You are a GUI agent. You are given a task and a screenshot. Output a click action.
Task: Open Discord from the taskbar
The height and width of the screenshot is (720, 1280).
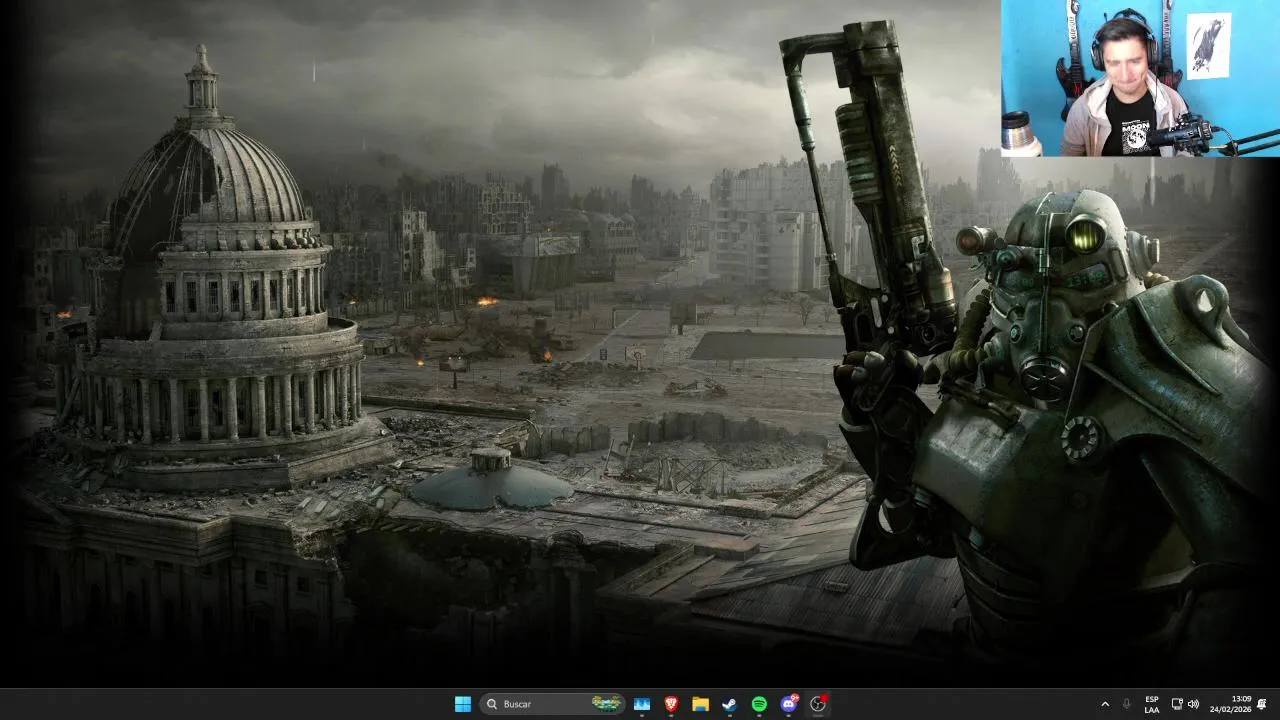[x=788, y=704]
